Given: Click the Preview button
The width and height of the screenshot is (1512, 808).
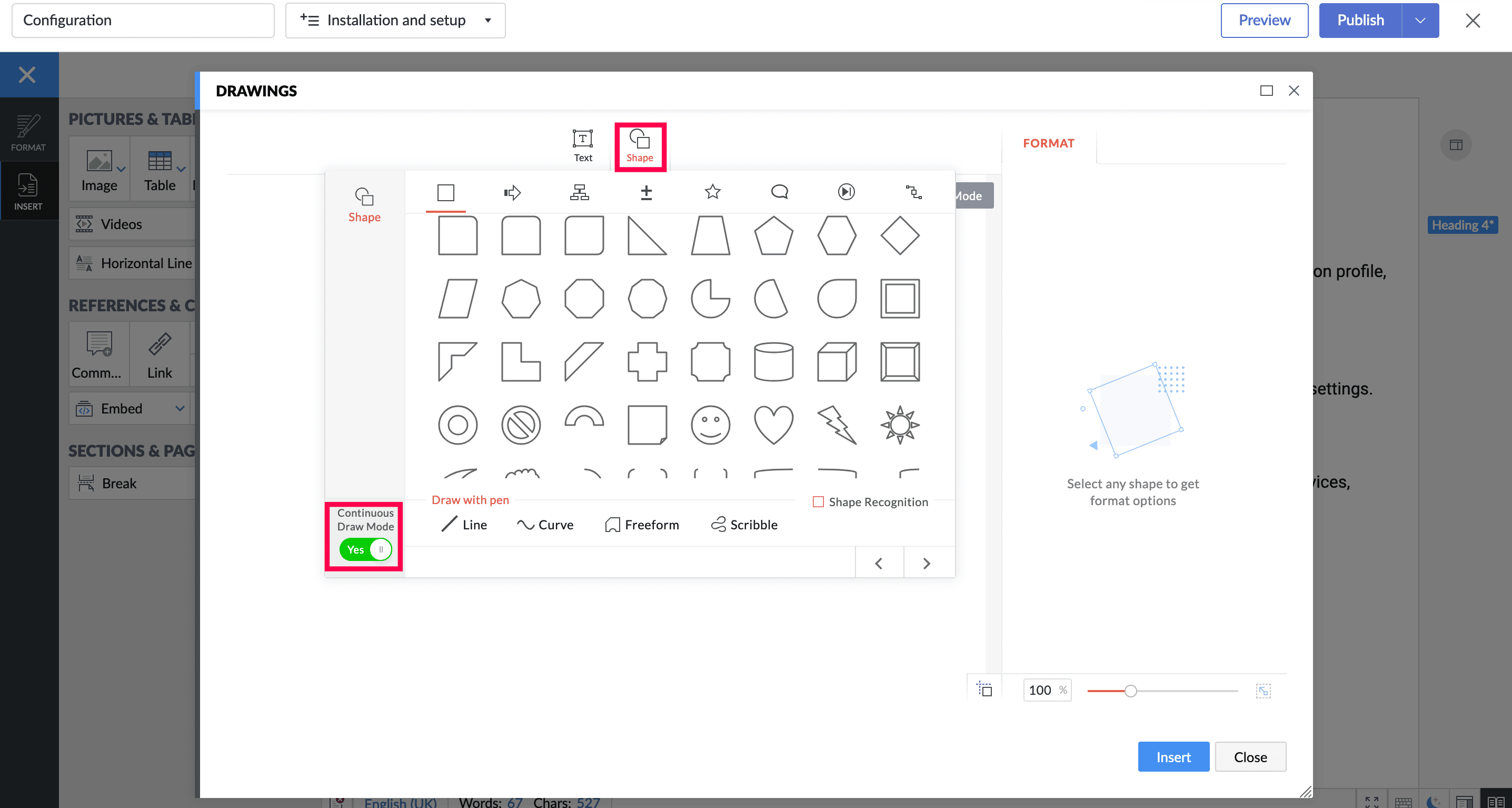Looking at the screenshot, I should (1264, 21).
